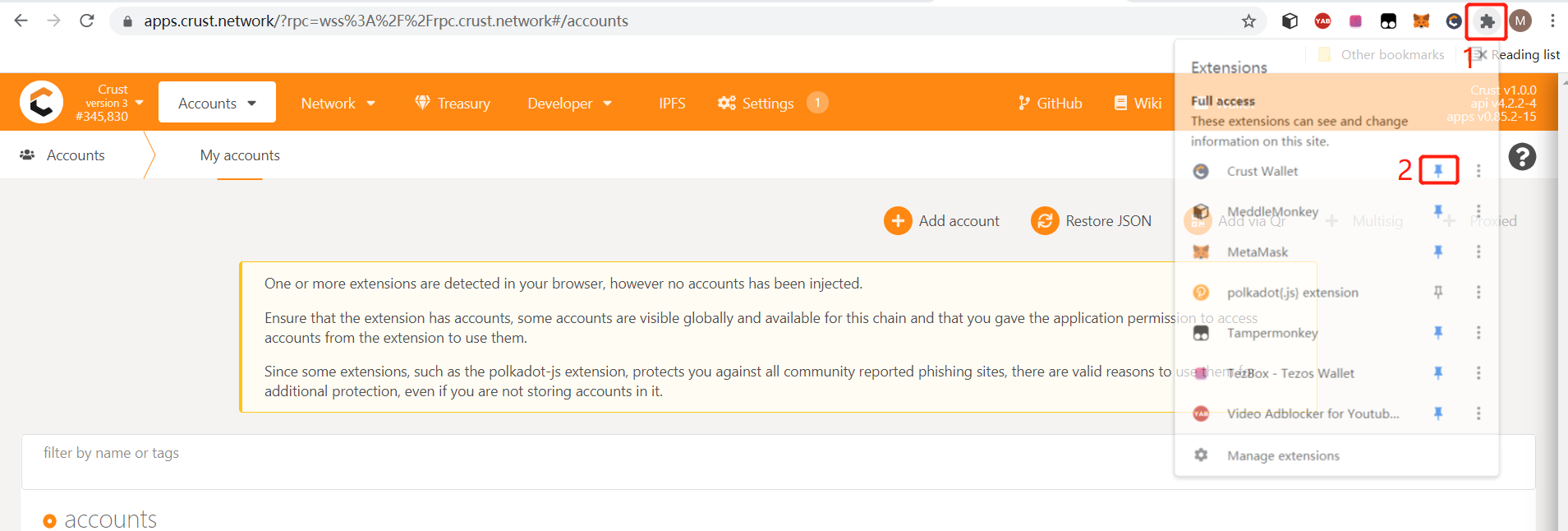The image size is (1568, 531).
Task: Open the Tampermonkey toolbar icon
Action: pos(1388,21)
